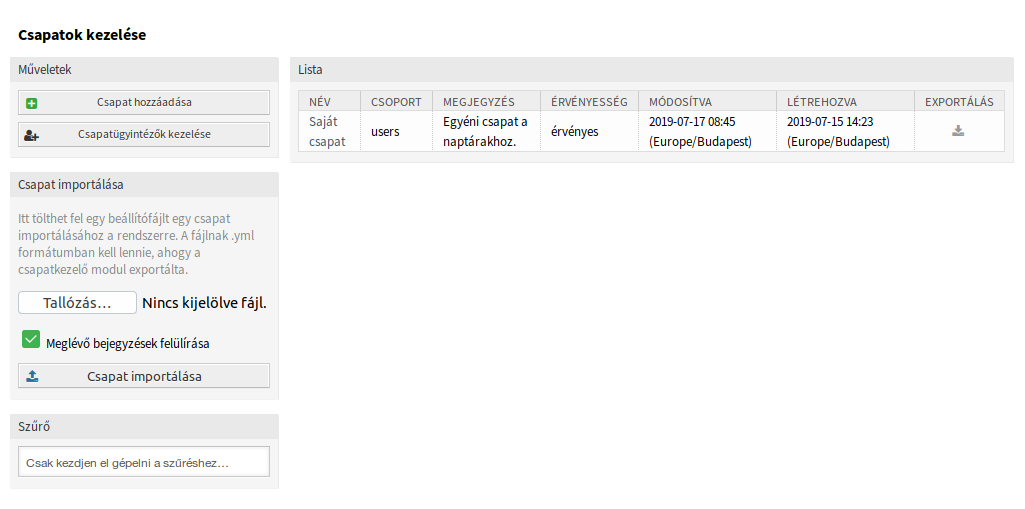The height and width of the screenshot is (509, 1025).
Task: Click the Csapat importálása panel header
Action: click(144, 185)
